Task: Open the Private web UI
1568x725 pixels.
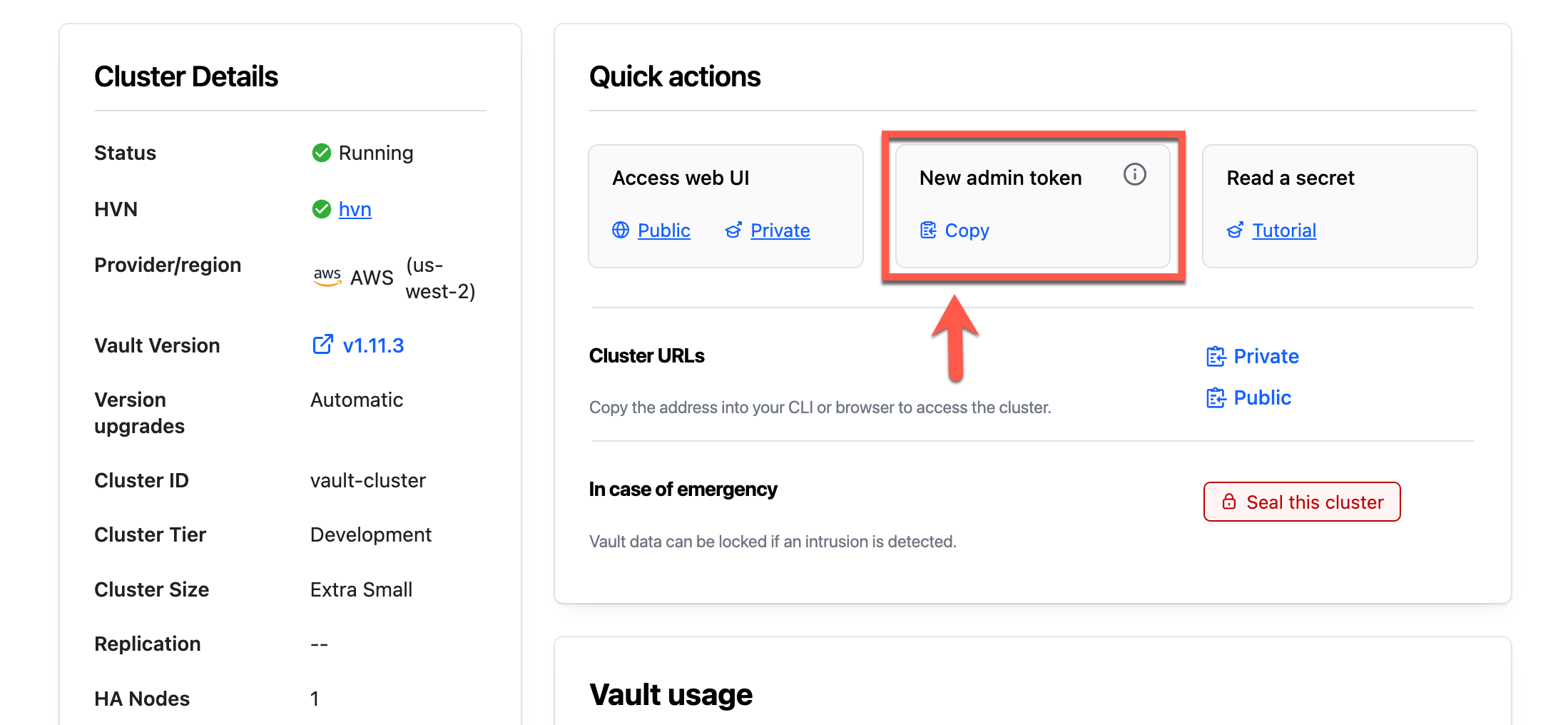Action: (x=780, y=230)
